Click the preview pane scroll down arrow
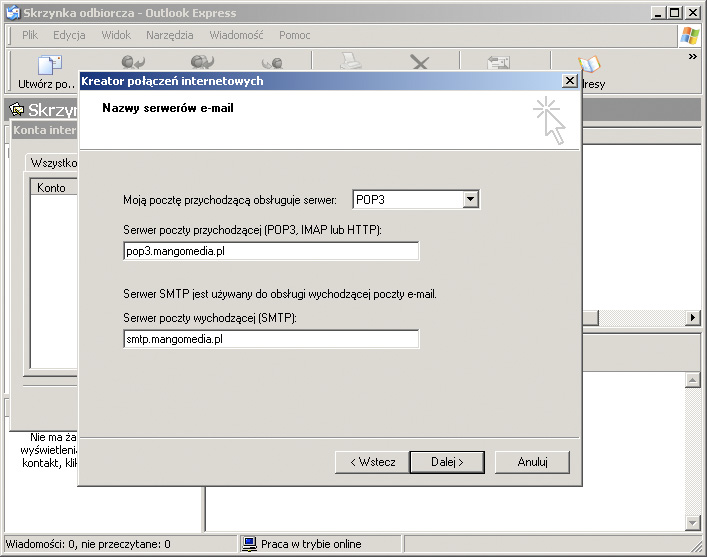This screenshot has height=557, width=707. click(693, 522)
